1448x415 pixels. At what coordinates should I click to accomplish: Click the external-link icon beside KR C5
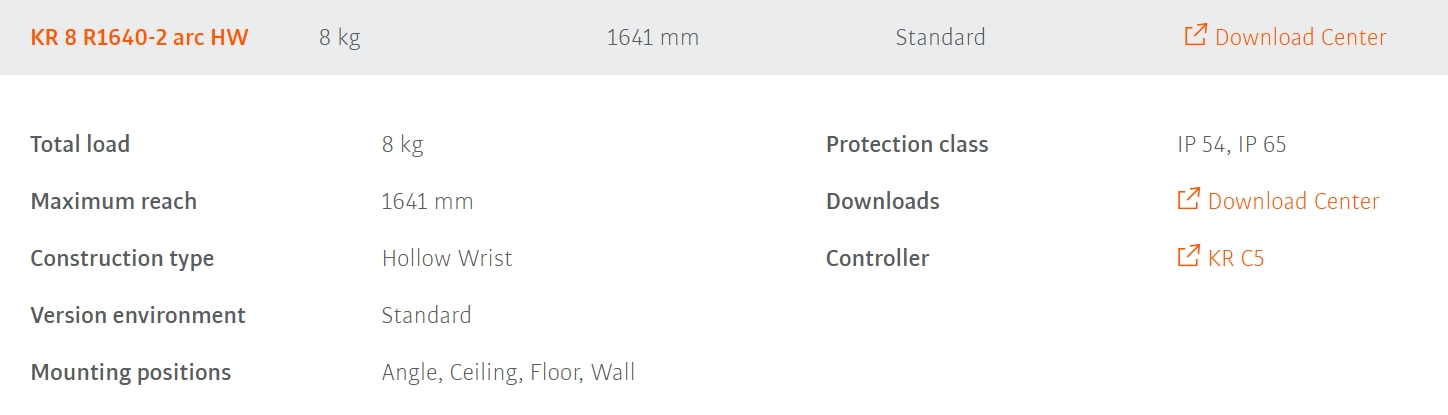1188,257
